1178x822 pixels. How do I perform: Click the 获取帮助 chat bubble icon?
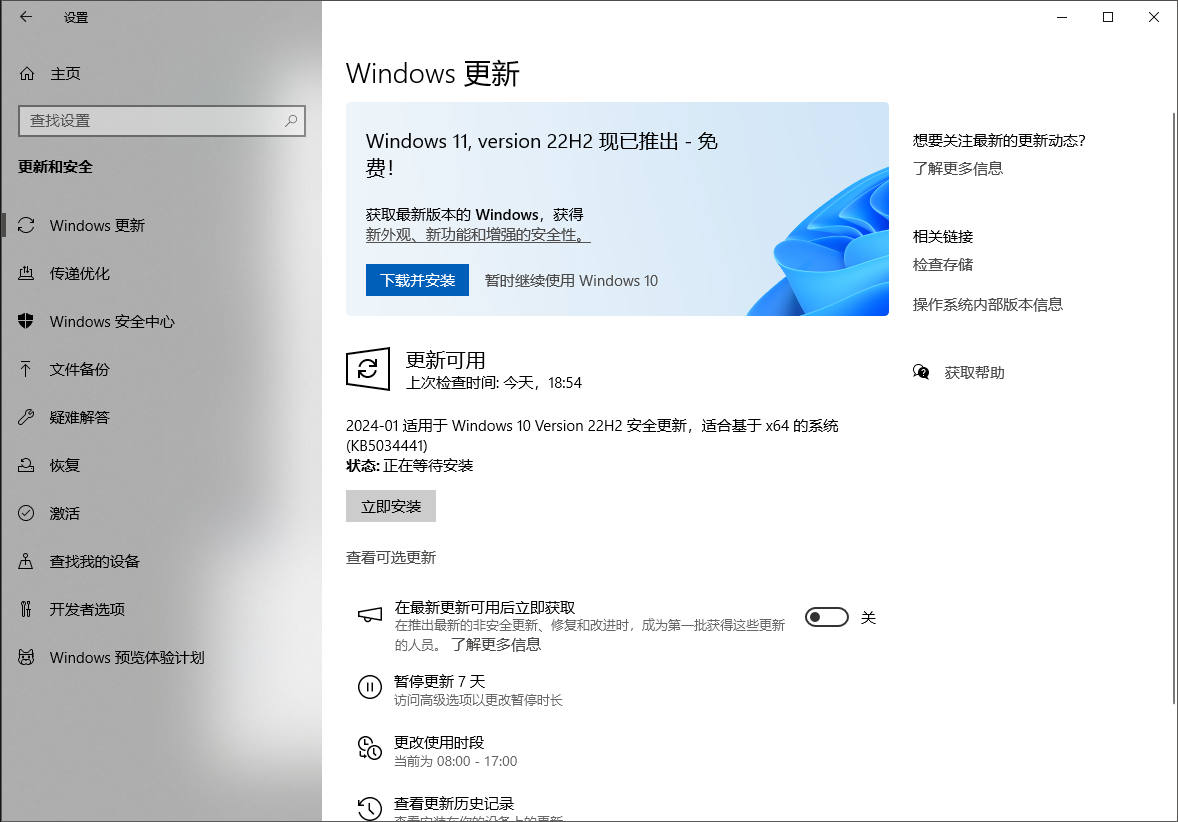click(x=921, y=373)
